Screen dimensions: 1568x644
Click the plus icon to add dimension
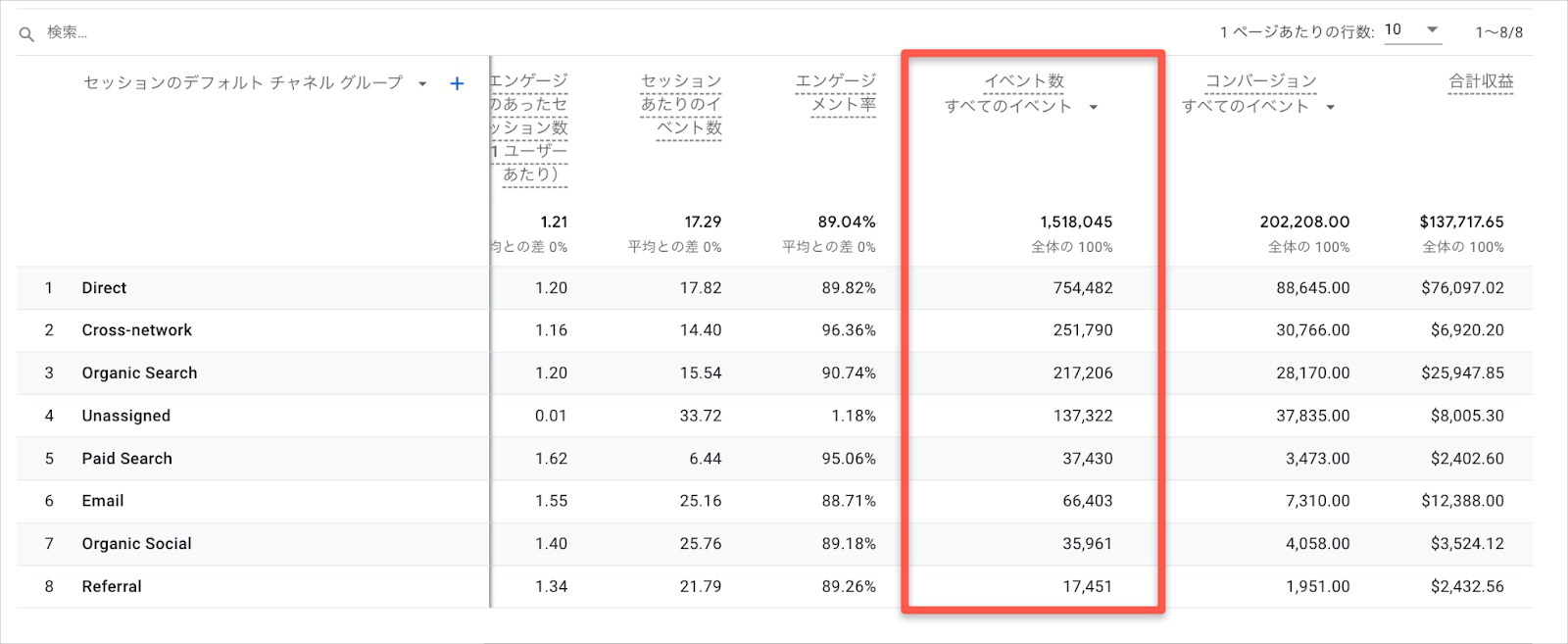click(457, 84)
